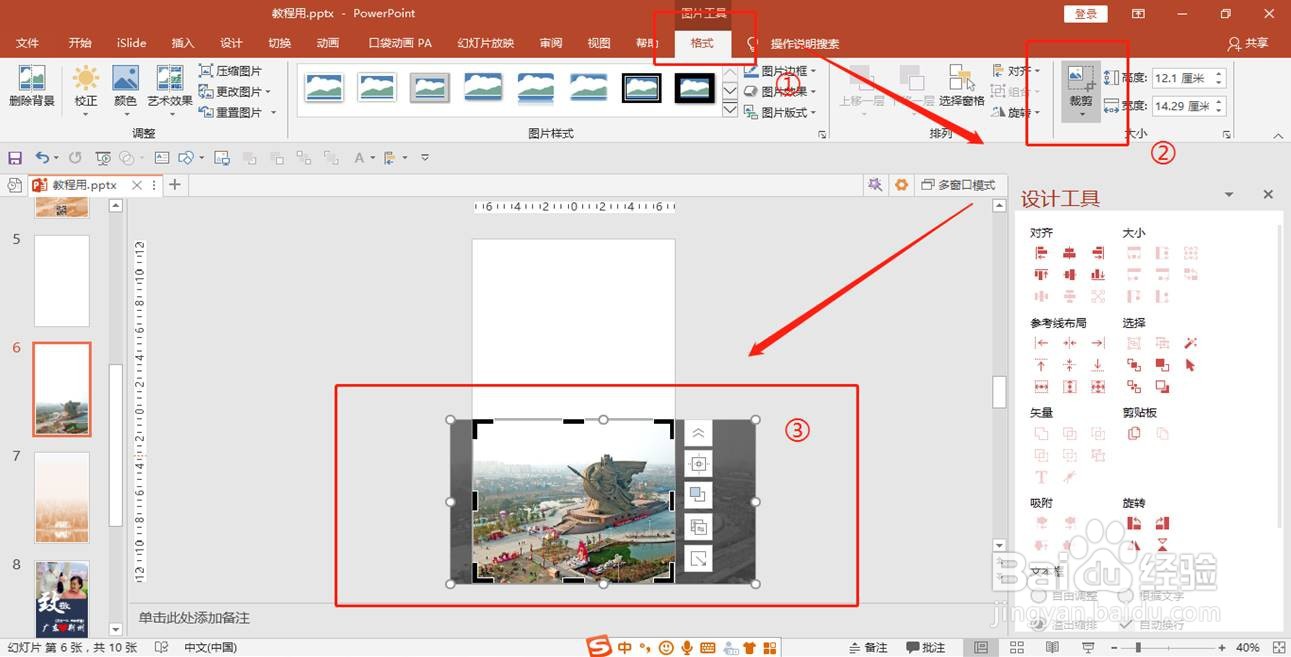Click the arrow pointer selection icon
Viewport: 1291px width, 657px height.
[x=1190, y=365]
